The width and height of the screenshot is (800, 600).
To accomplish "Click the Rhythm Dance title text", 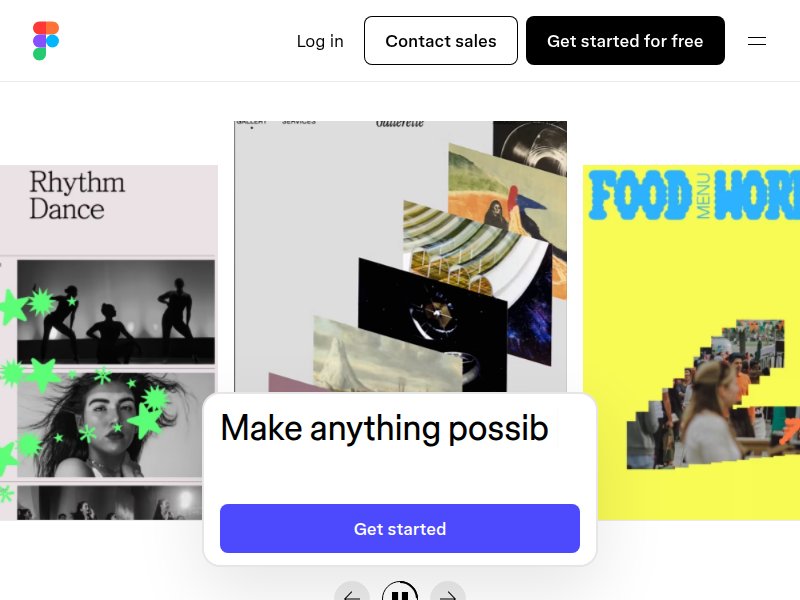I will 77,195.
